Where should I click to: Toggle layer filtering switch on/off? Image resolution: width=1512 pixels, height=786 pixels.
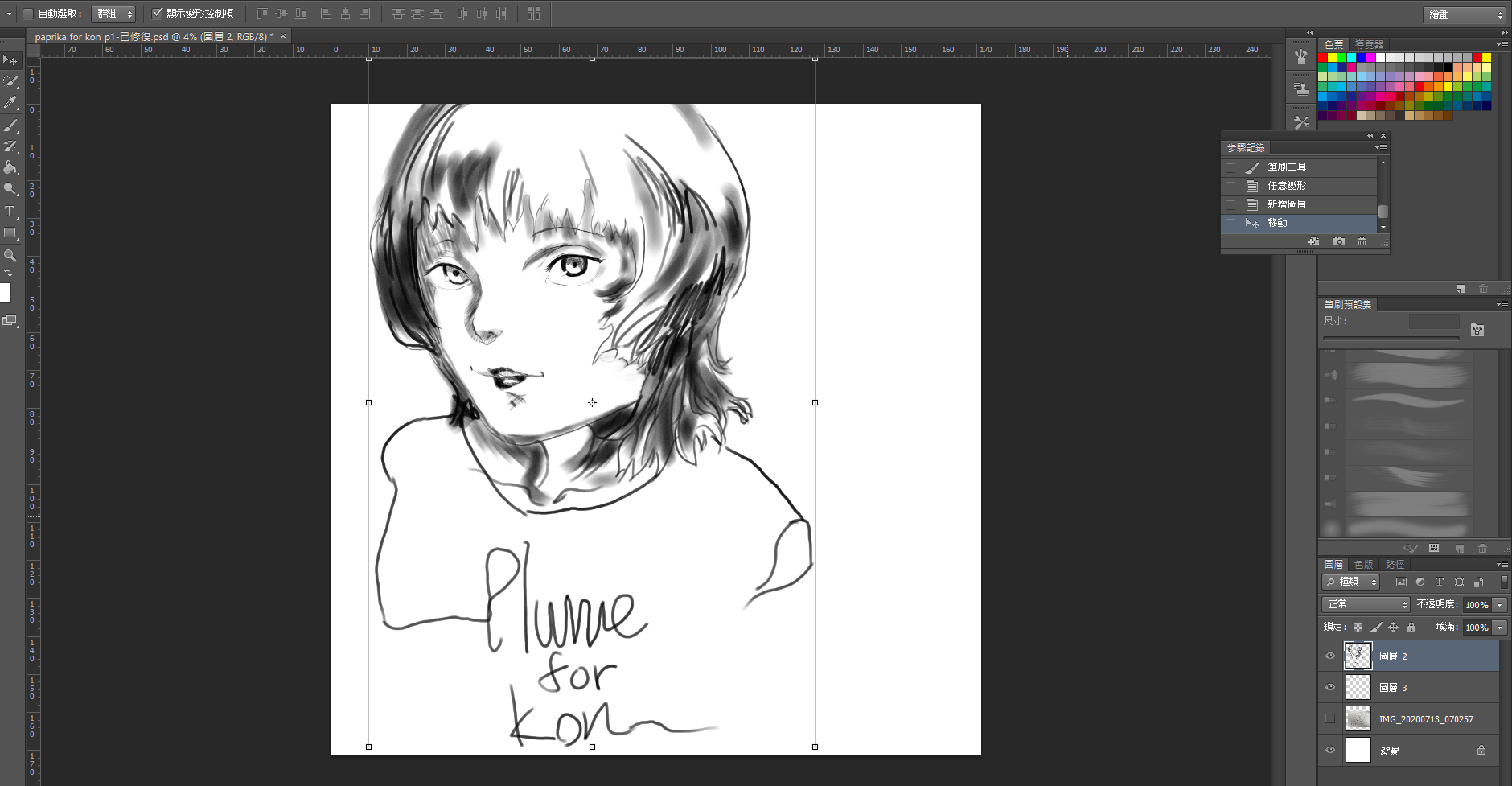click(x=1503, y=582)
